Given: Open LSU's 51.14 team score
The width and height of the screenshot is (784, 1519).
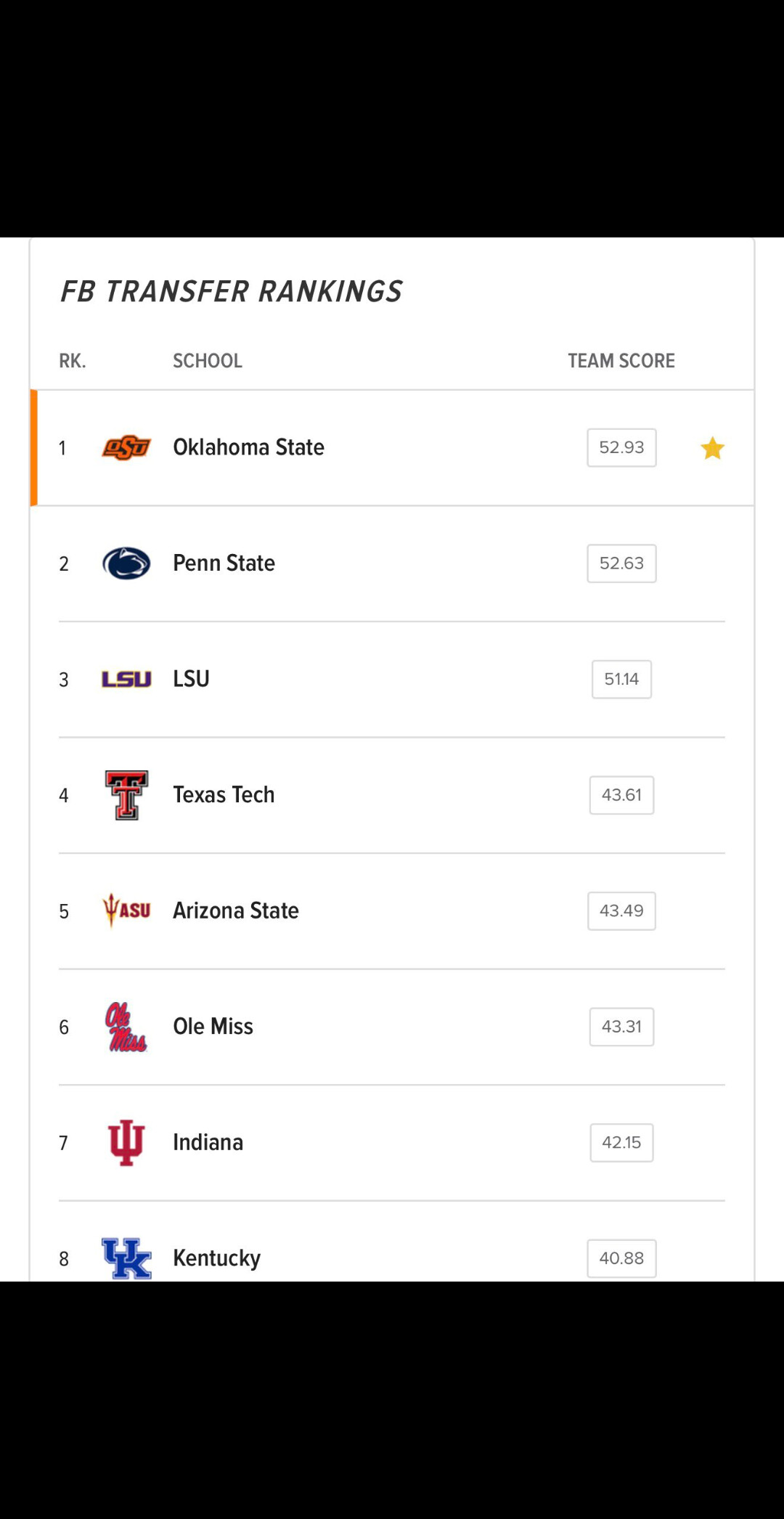Looking at the screenshot, I should (621, 680).
